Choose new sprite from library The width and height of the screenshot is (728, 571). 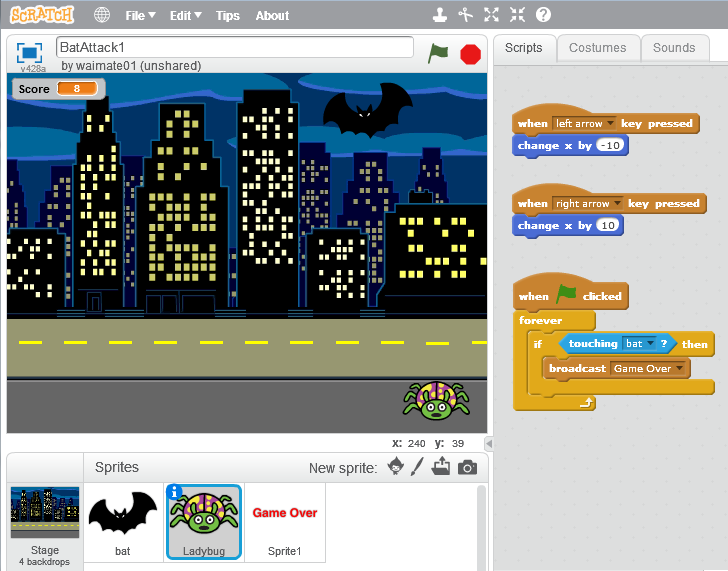(396, 467)
